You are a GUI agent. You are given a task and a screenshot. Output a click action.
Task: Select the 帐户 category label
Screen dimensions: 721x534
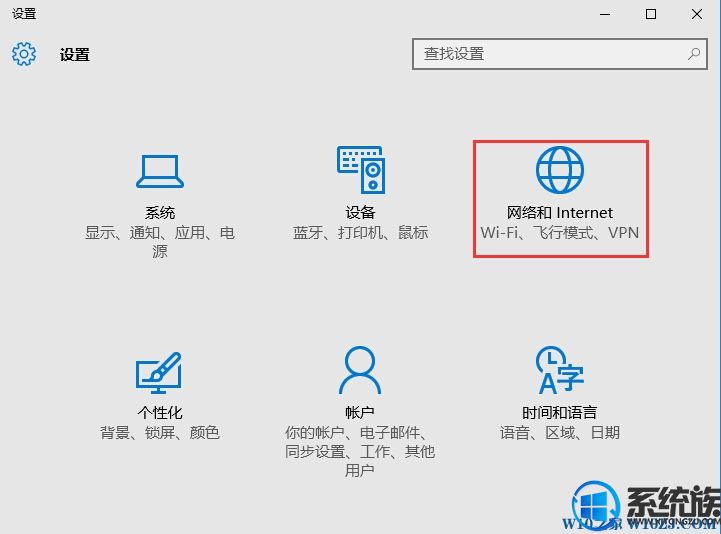pos(360,413)
